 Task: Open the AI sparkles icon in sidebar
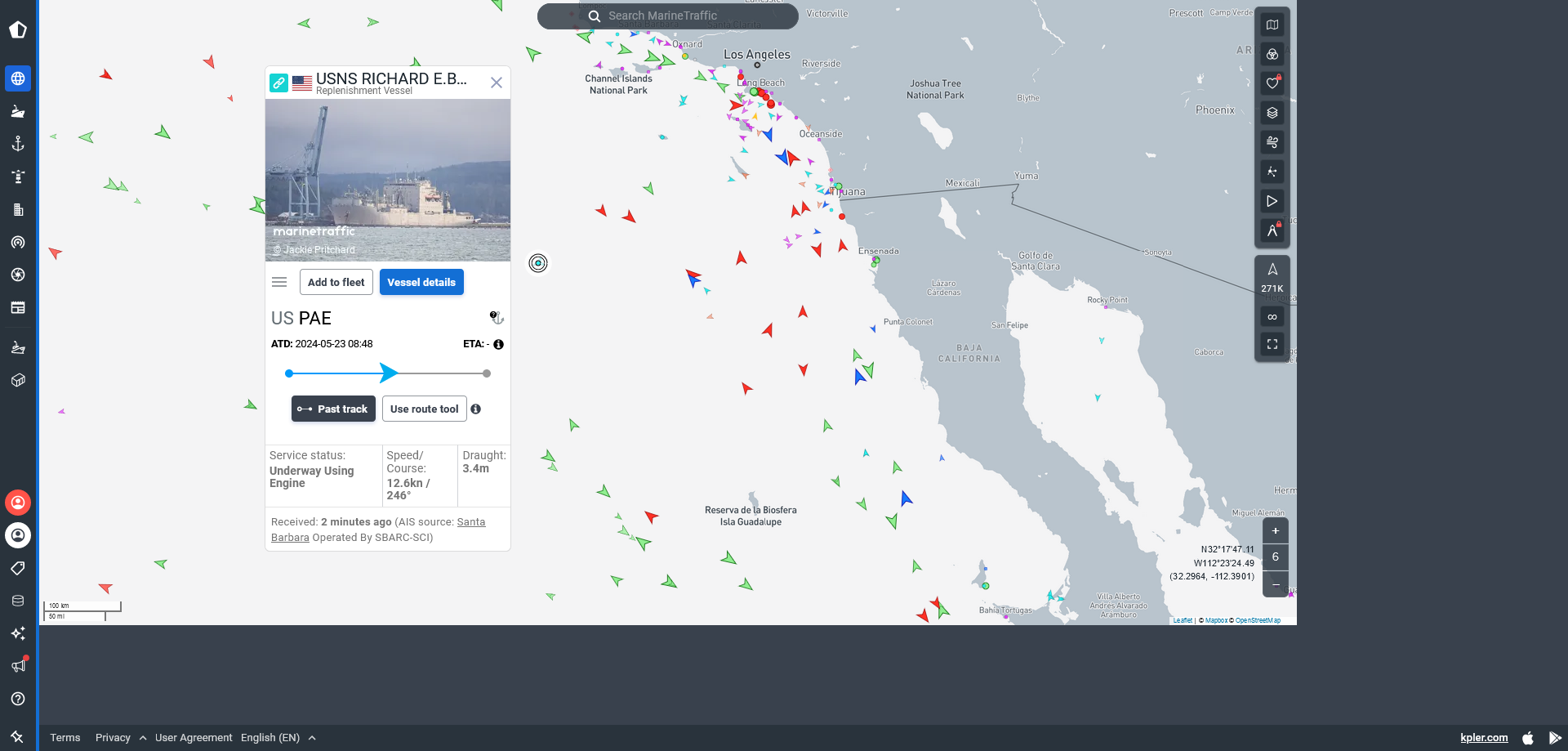[18, 633]
